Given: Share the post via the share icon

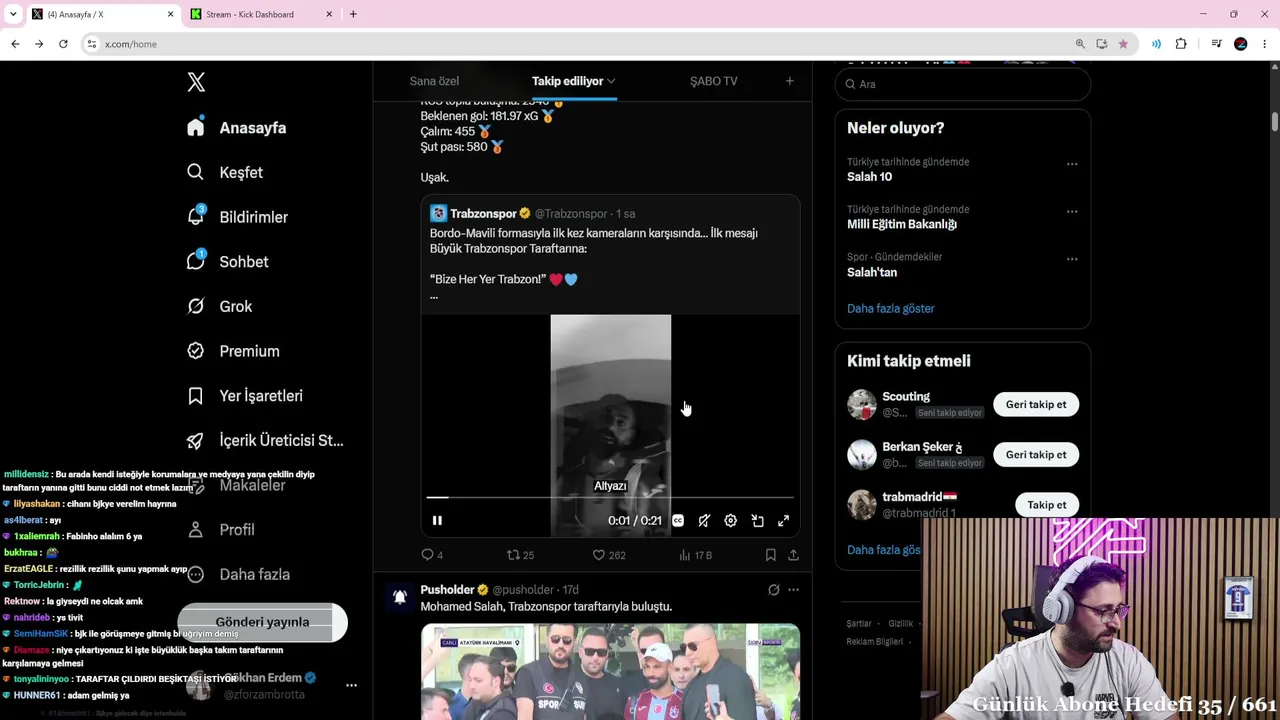Looking at the screenshot, I should (793, 555).
